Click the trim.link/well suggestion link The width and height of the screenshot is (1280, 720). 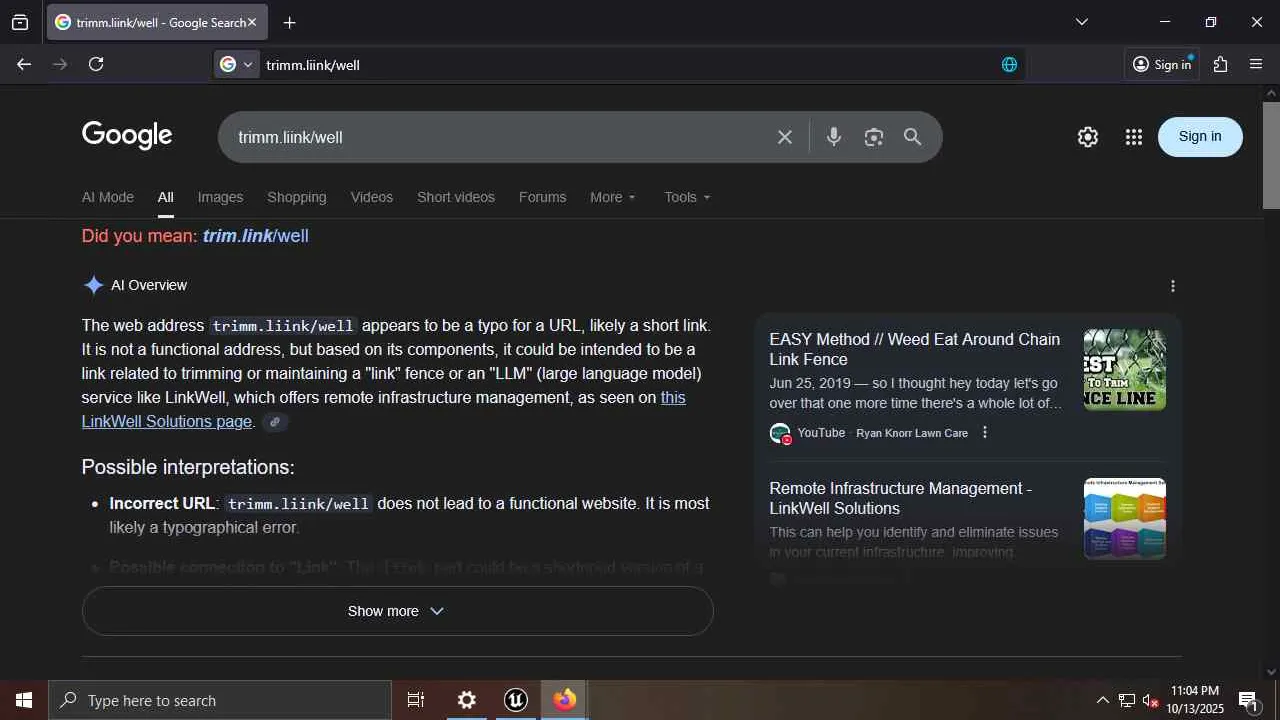pos(256,236)
